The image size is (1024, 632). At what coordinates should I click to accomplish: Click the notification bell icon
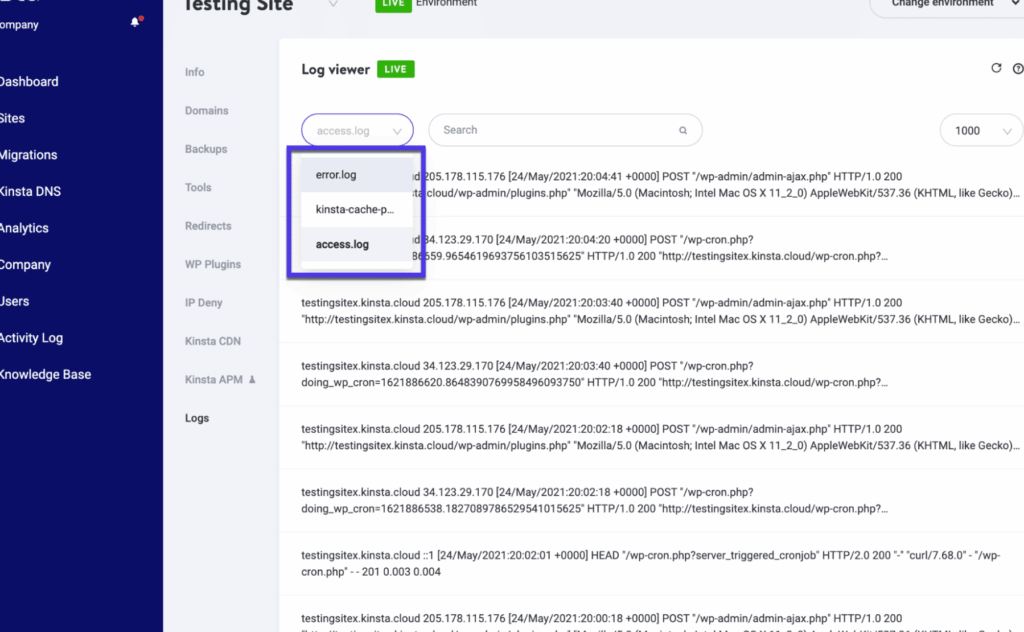(136, 22)
